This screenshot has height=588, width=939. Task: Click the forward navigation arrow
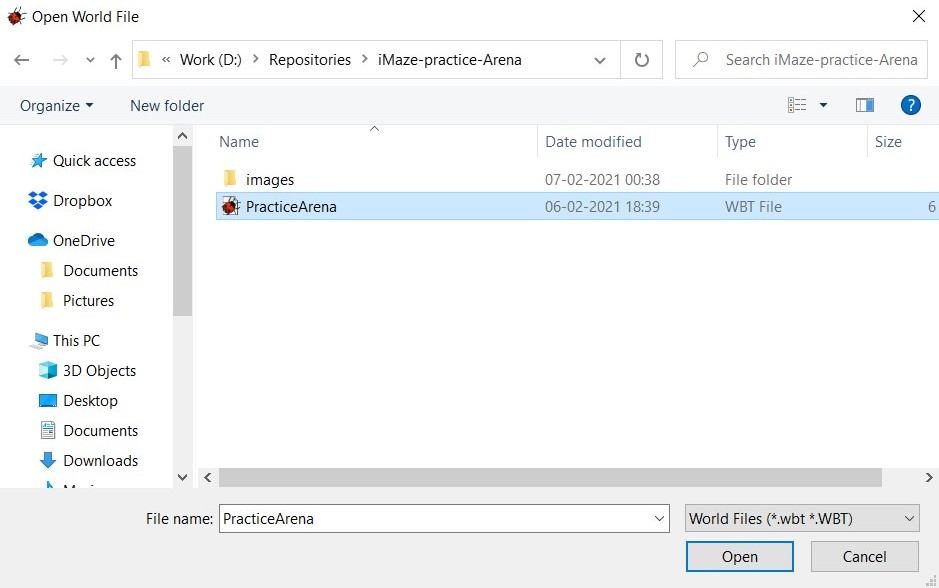[x=60, y=60]
